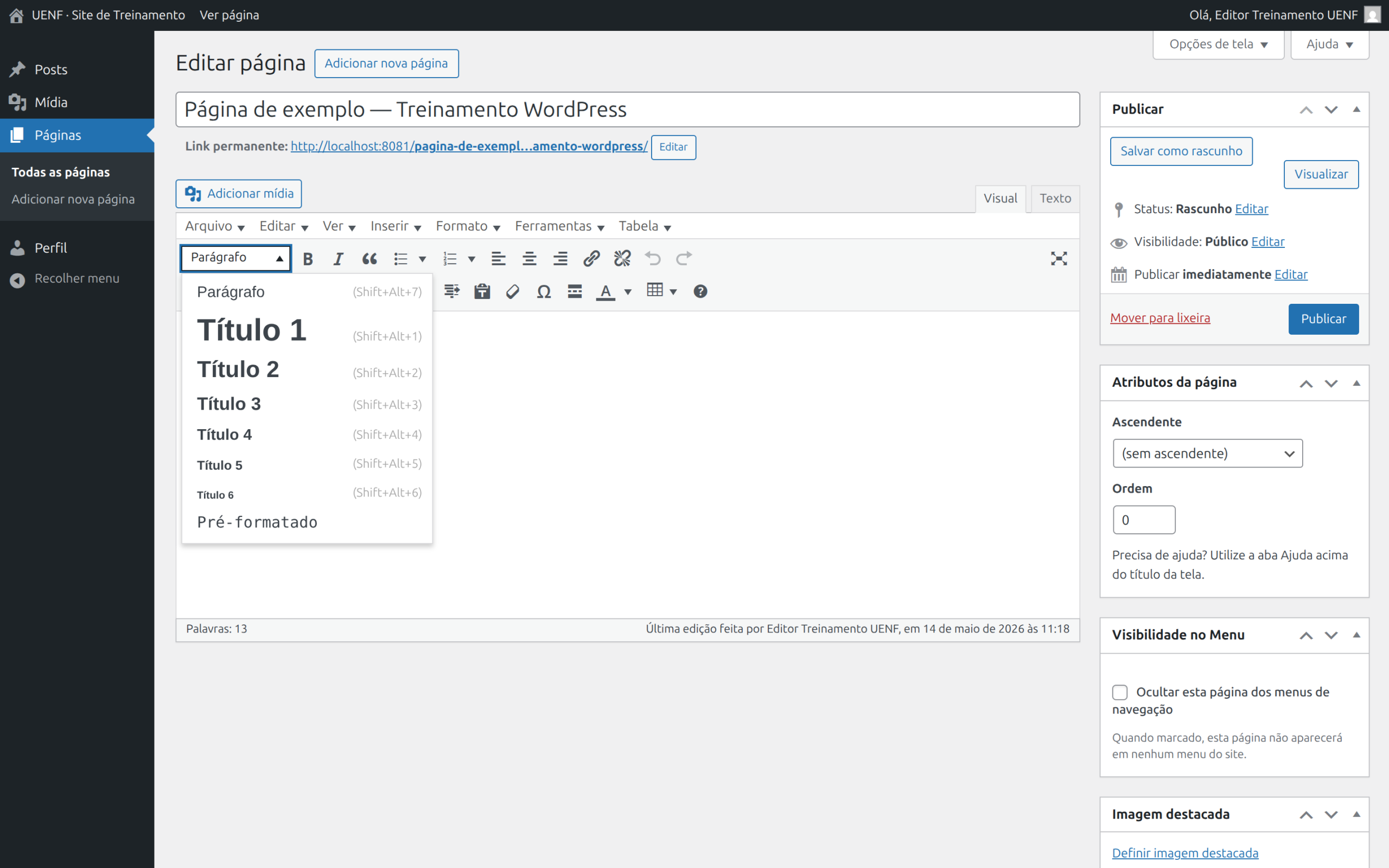Center align the text
The image size is (1389, 868).
tap(529, 259)
